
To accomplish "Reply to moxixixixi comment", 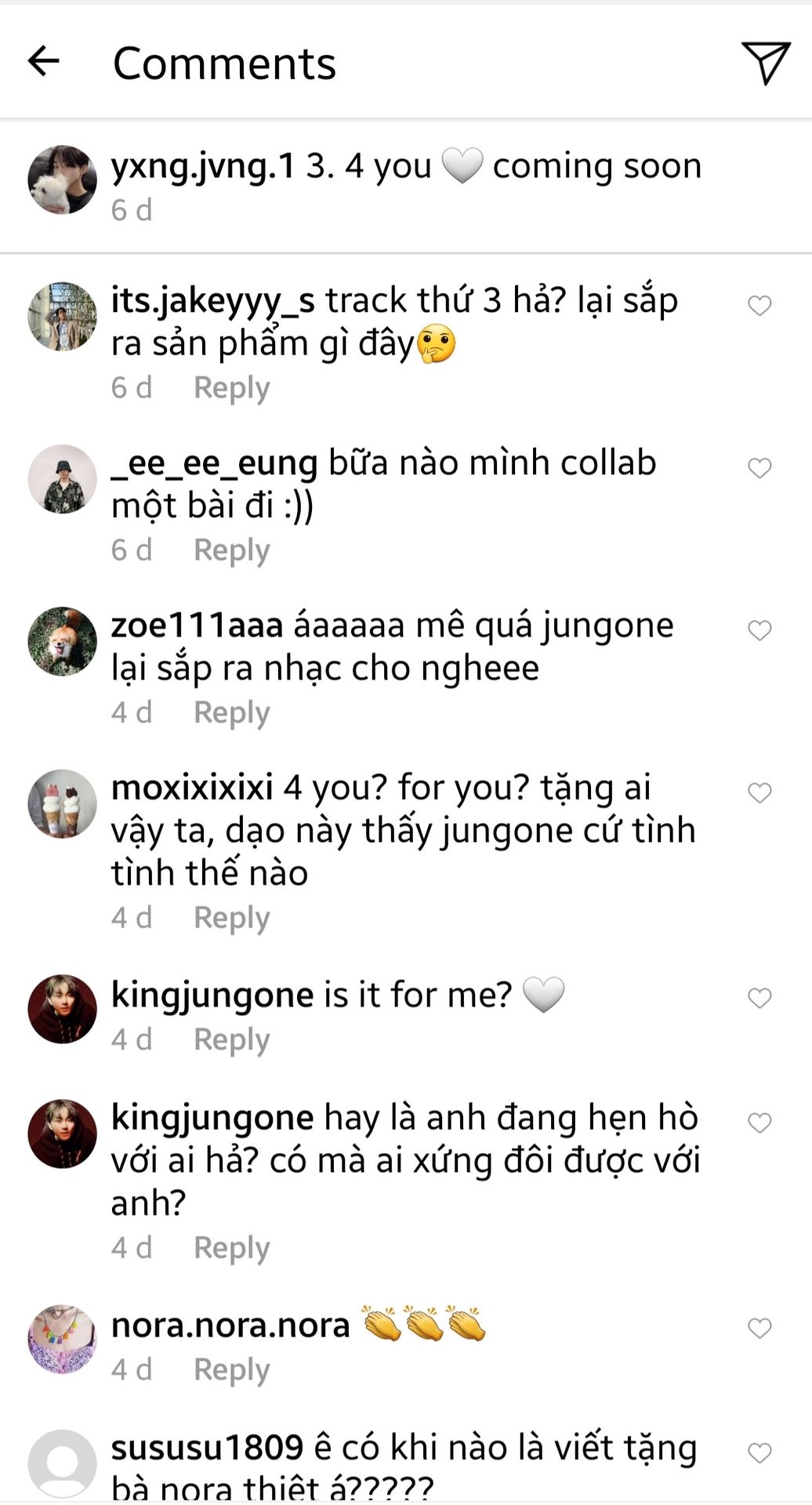I will (231, 917).
